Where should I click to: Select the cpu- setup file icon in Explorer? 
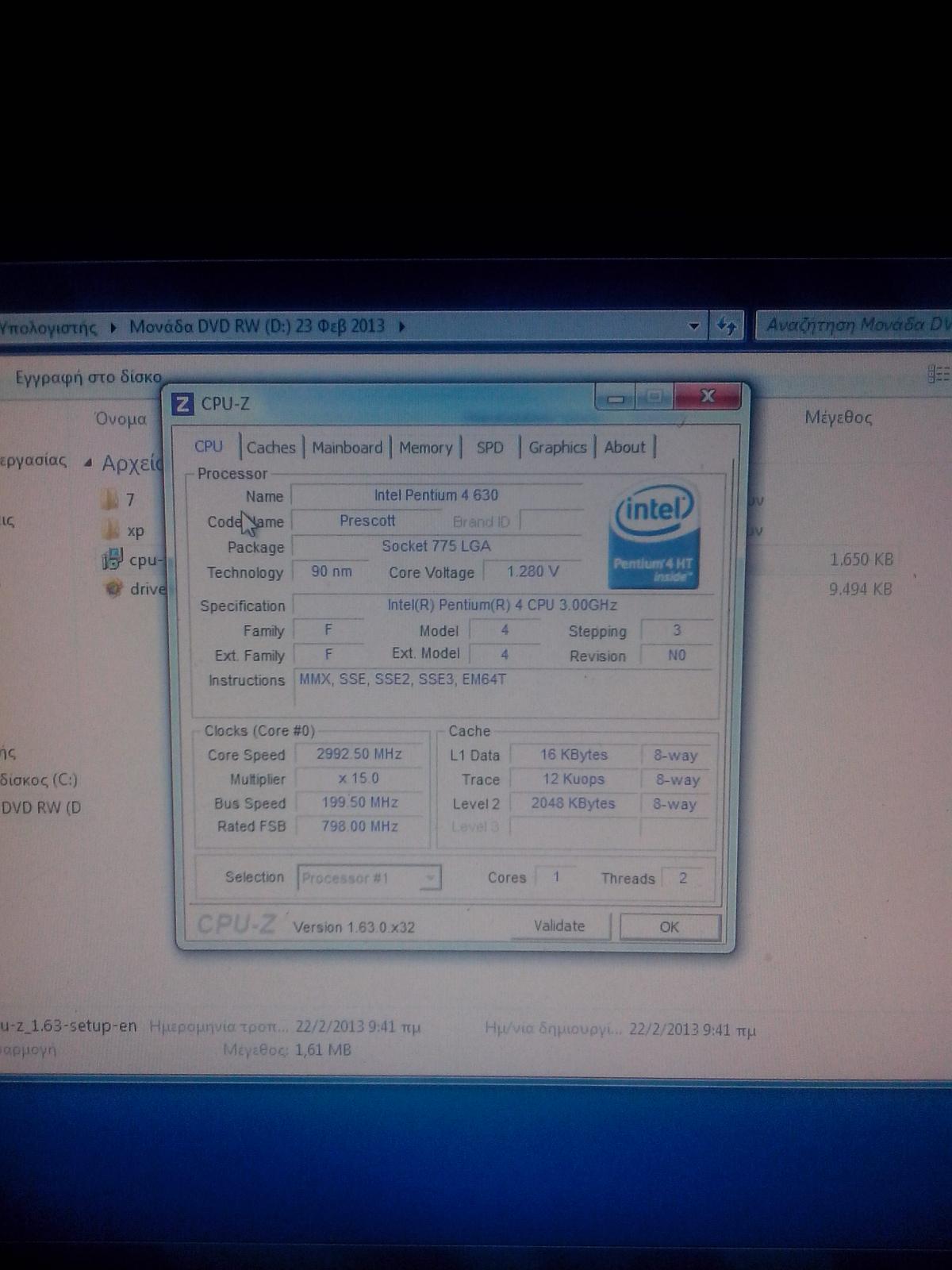coord(112,560)
